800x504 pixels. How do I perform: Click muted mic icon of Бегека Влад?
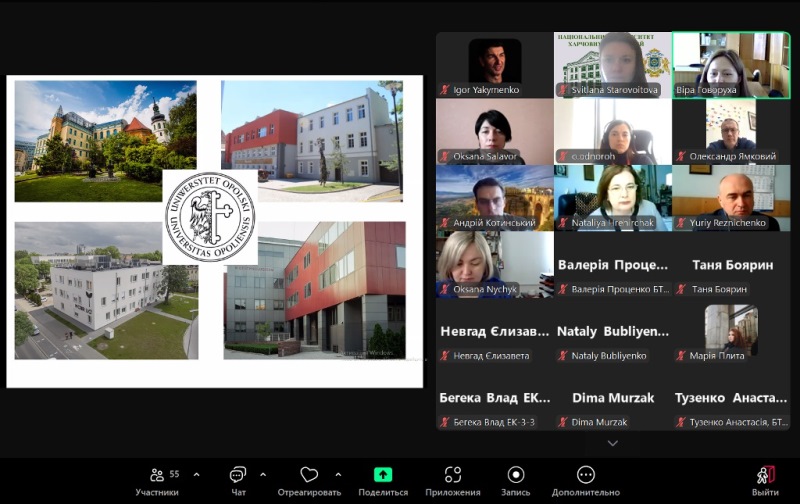[445, 422]
